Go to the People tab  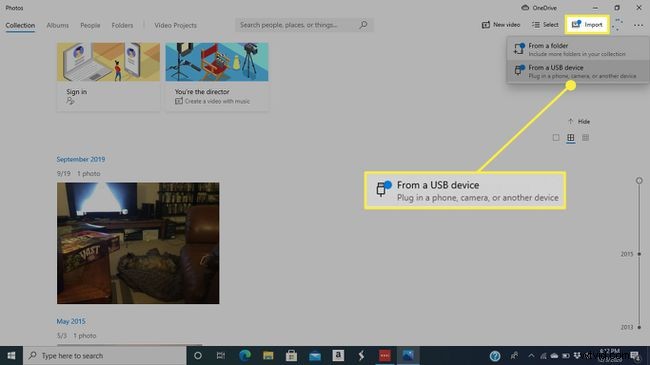pyautogui.click(x=90, y=25)
